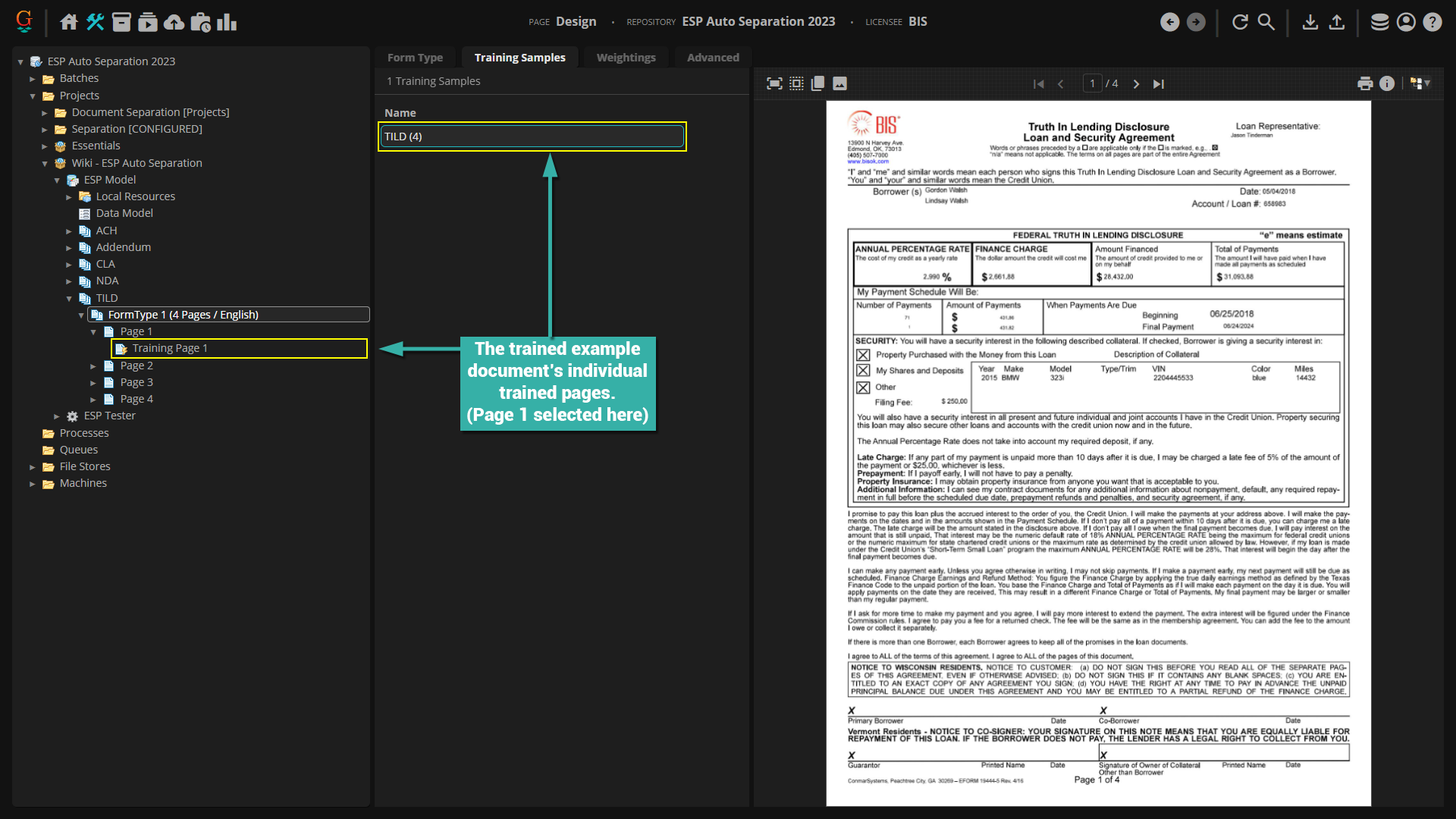Click the repository database icon
Image resolution: width=1456 pixels, height=819 pixels.
(x=1379, y=22)
